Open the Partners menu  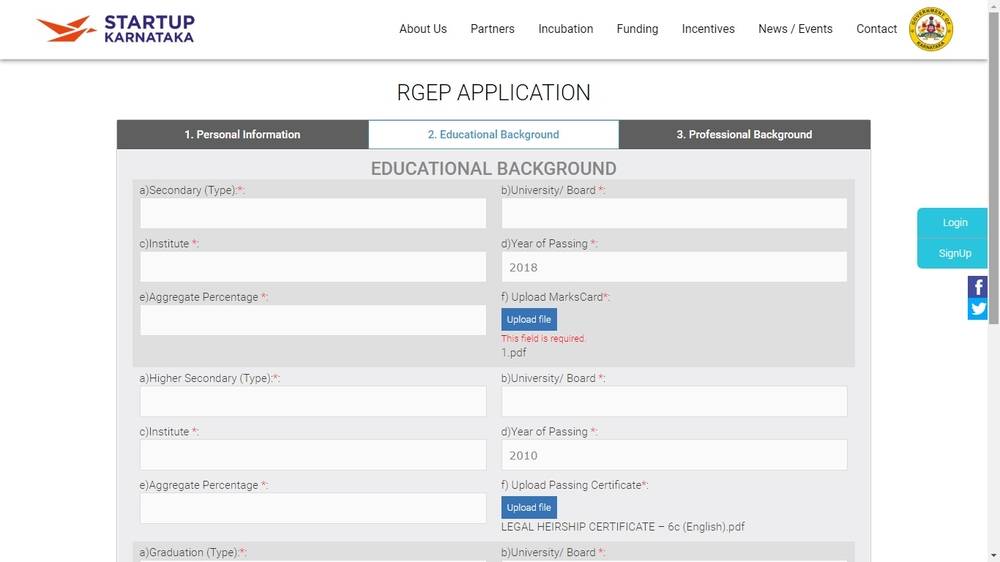492,29
